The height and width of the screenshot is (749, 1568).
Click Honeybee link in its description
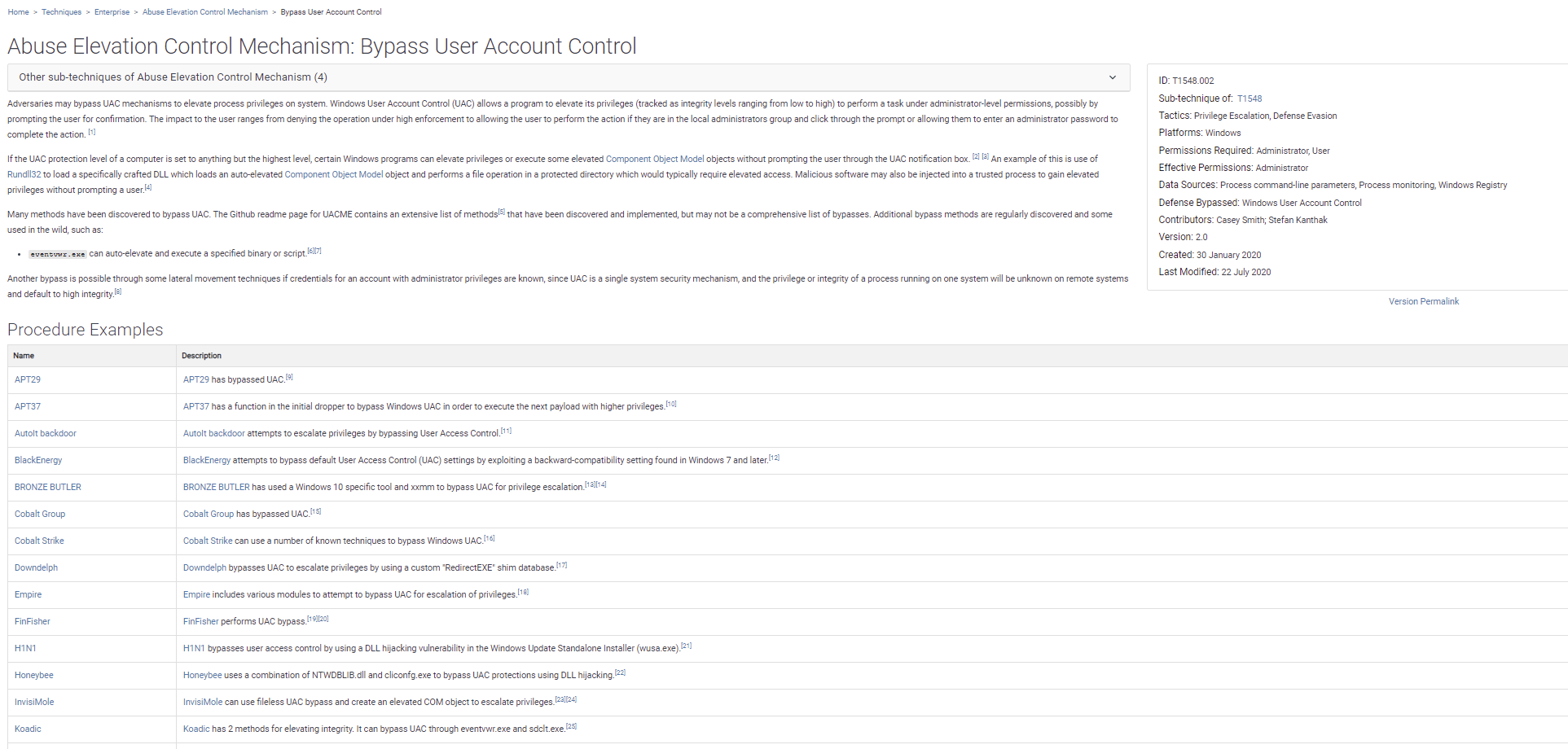coord(203,675)
